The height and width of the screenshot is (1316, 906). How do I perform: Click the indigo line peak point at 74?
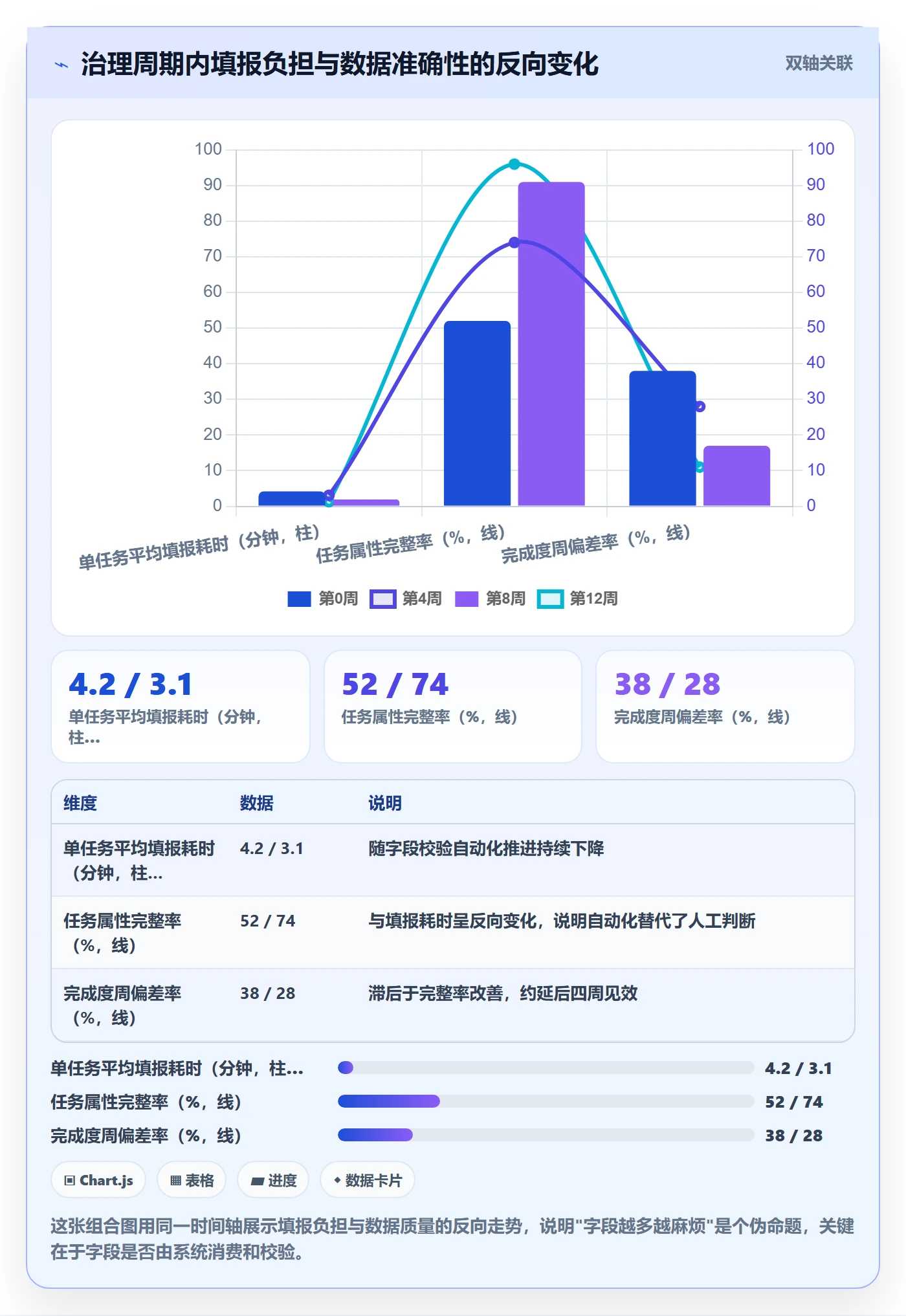(514, 243)
